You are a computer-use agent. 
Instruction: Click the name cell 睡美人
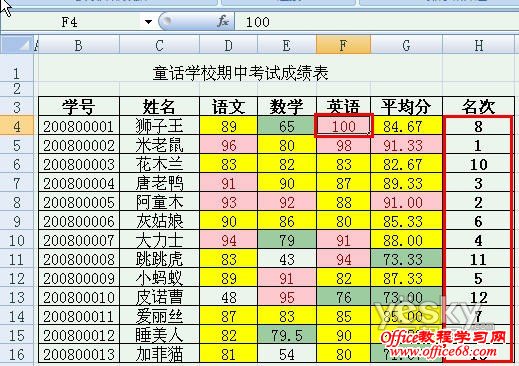click(159, 334)
